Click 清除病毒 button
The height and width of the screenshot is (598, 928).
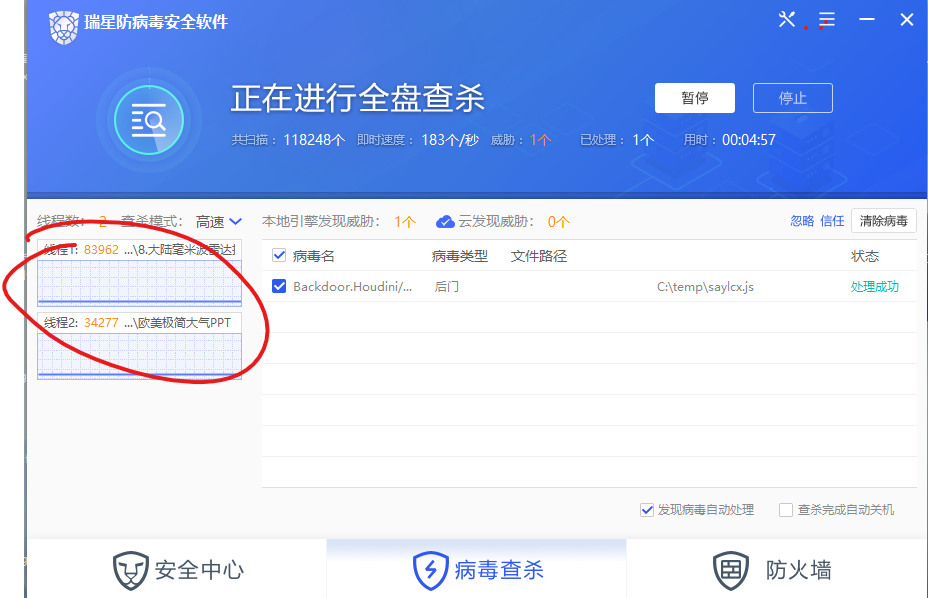point(884,221)
